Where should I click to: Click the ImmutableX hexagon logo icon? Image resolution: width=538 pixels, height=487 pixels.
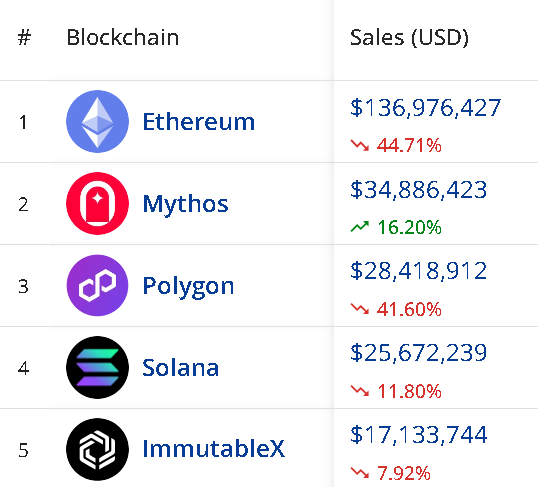[x=97, y=449]
